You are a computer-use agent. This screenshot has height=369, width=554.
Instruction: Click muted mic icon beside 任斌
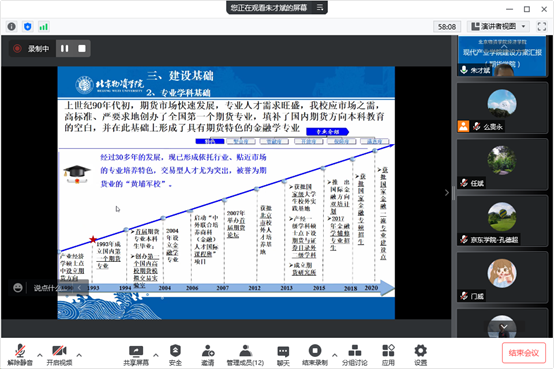(x=464, y=183)
